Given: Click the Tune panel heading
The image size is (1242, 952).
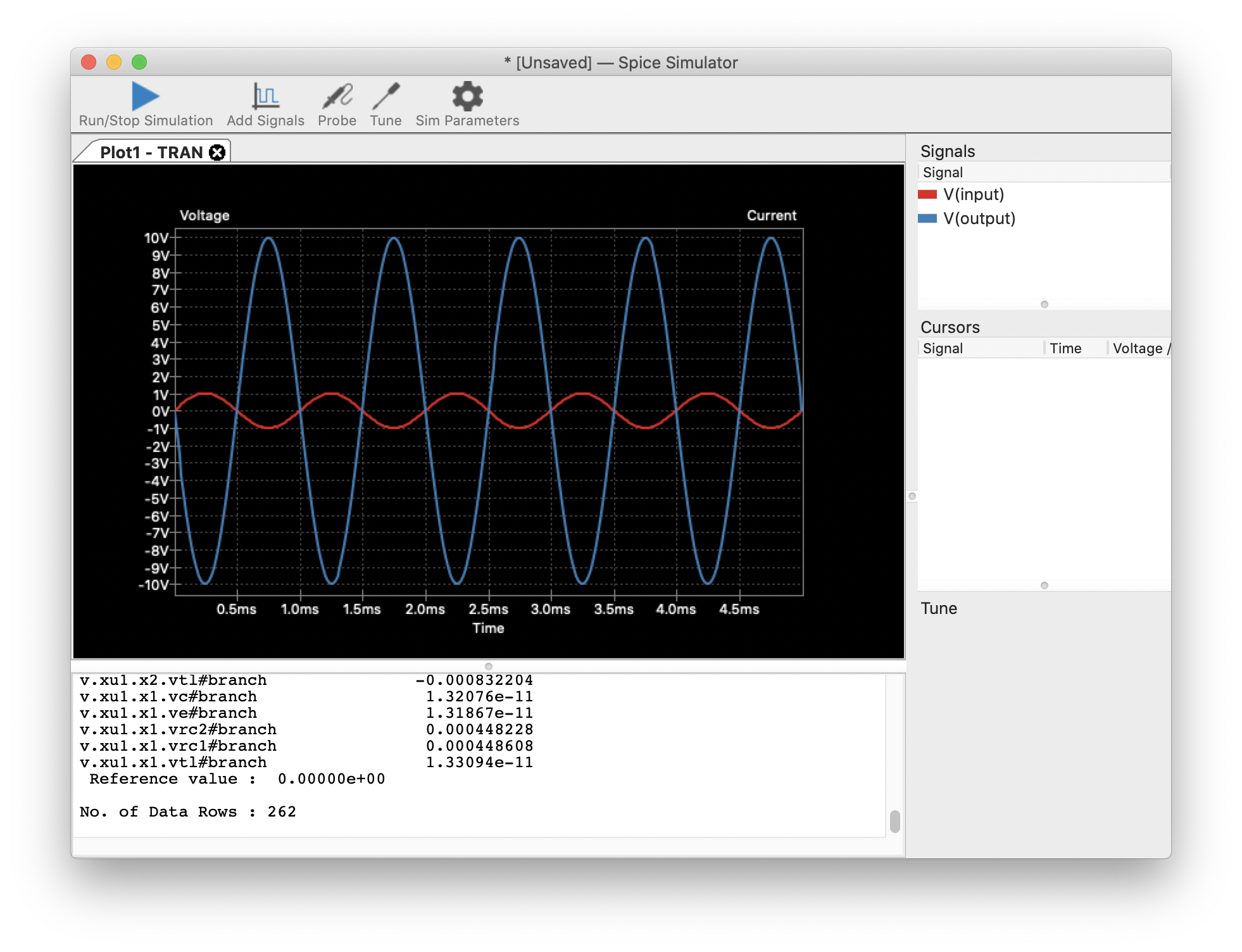Looking at the screenshot, I should 939,608.
